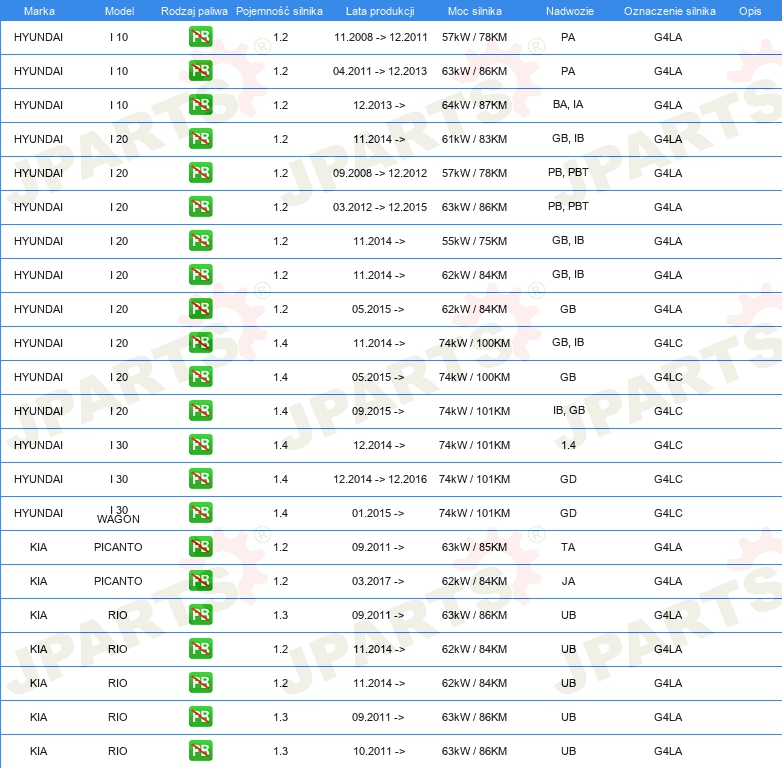The height and width of the screenshot is (768, 782).
Task: Click the Lata produkcji column header
Action: (380, 11)
